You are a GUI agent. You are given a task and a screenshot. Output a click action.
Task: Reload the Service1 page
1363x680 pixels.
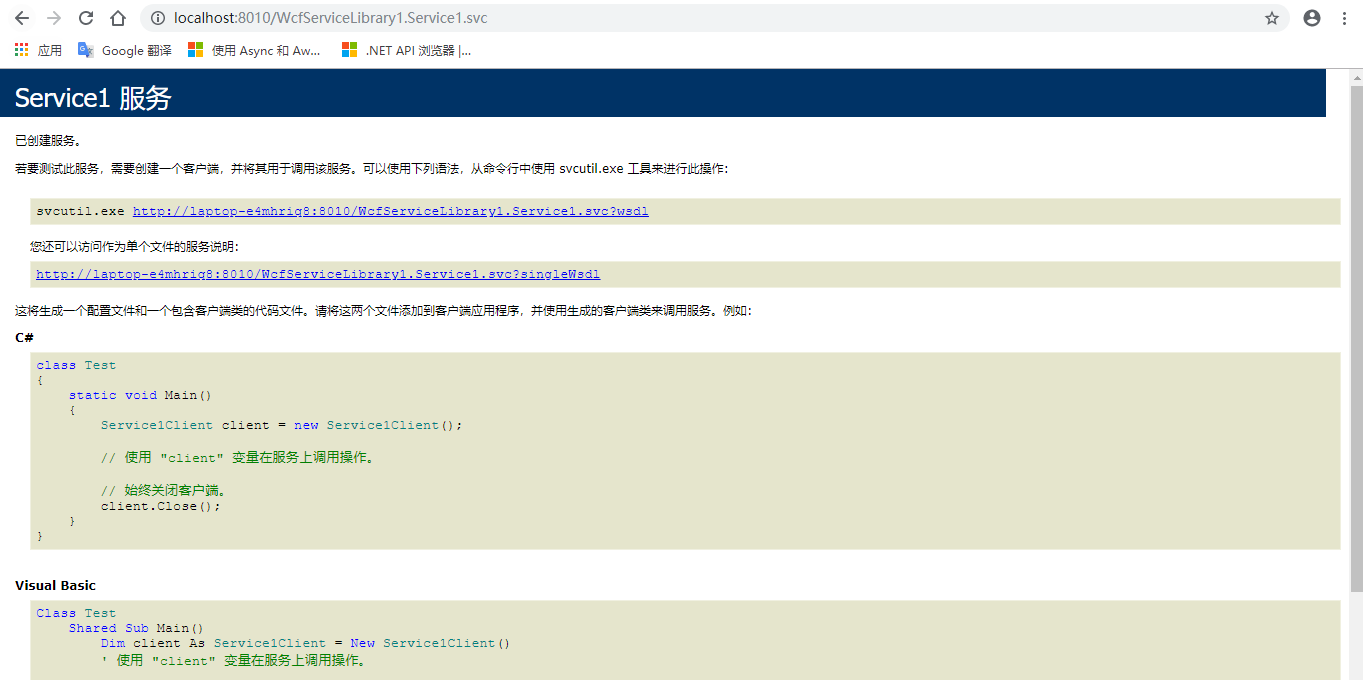tap(84, 17)
